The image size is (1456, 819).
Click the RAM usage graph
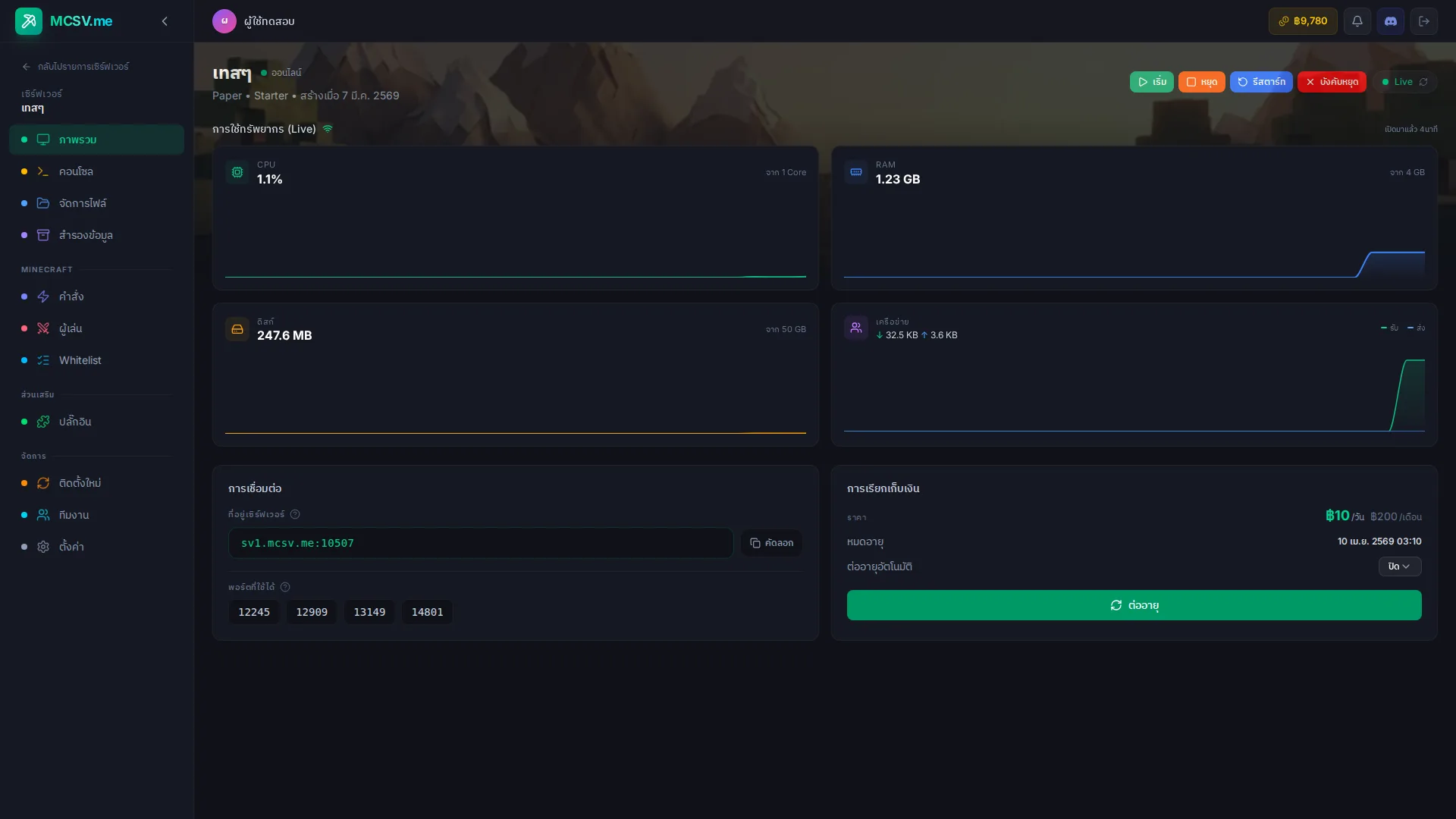(x=1134, y=243)
